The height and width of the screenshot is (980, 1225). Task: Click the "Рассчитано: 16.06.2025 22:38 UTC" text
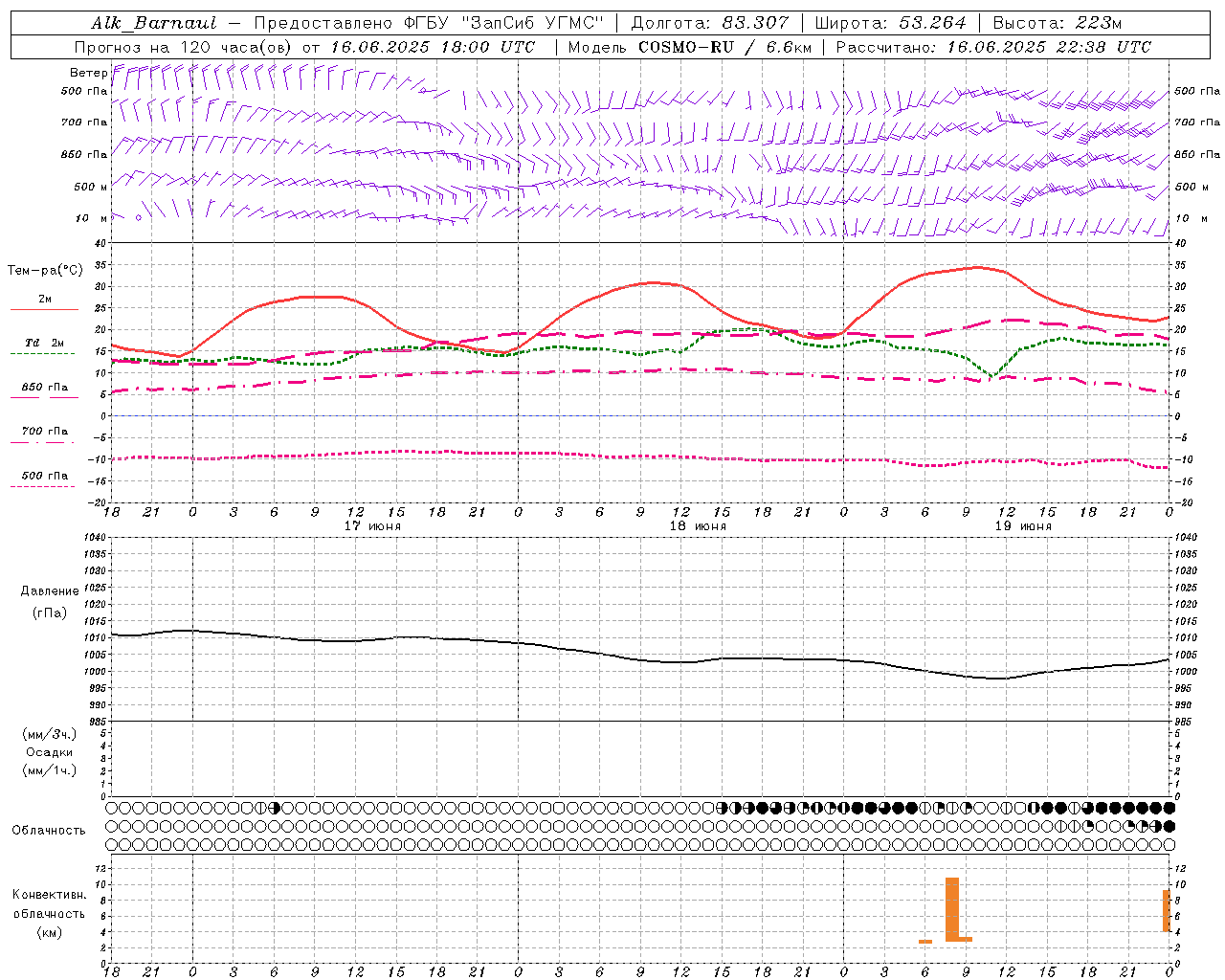[993, 47]
